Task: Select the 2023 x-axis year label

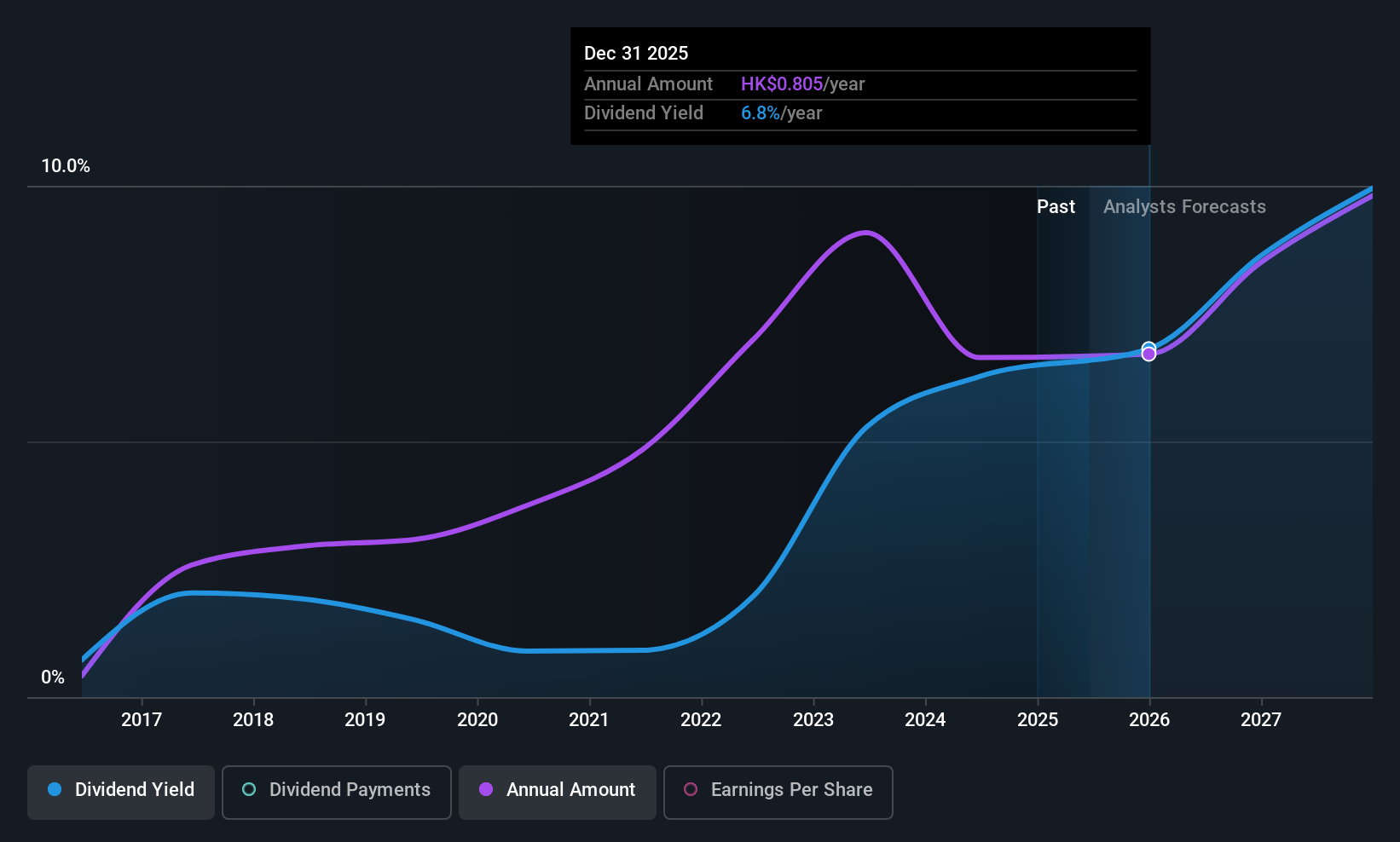Action: pyautogui.click(x=813, y=719)
